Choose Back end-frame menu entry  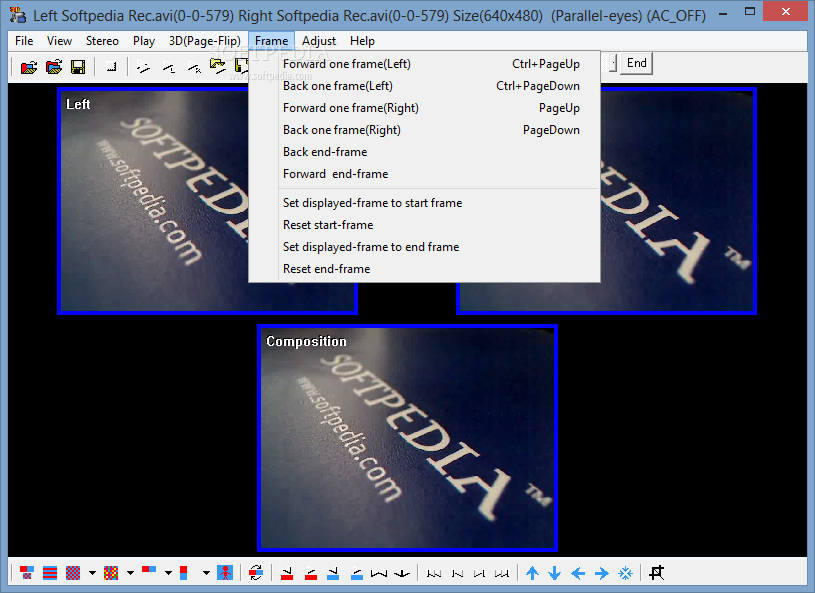pos(425,152)
